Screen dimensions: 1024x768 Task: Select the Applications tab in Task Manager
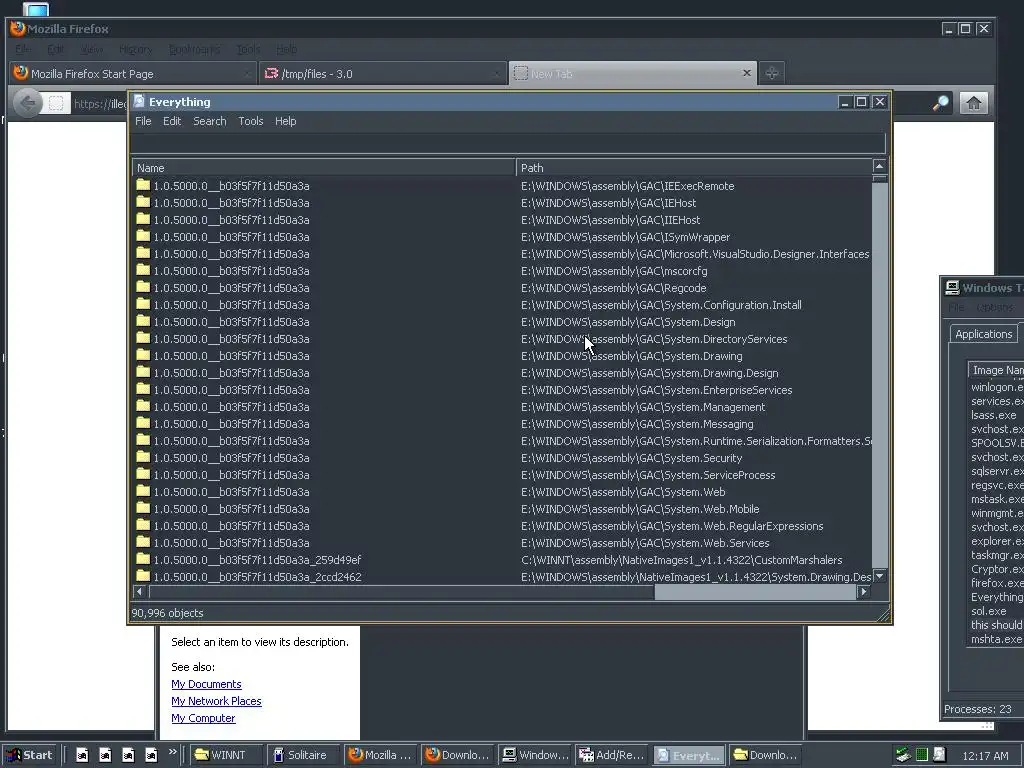coord(983,334)
